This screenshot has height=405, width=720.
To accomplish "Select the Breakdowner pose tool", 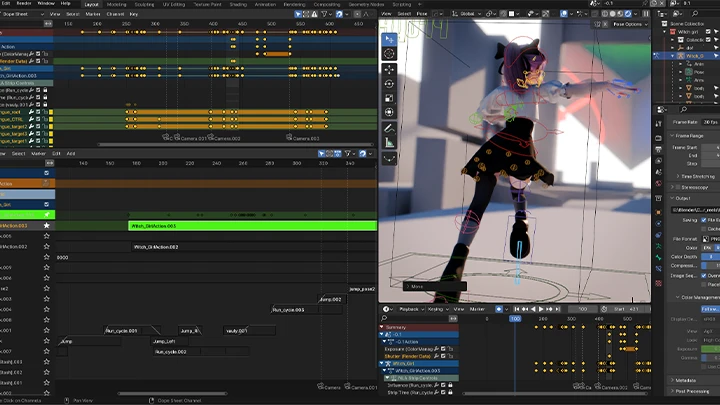I will click(x=389, y=159).
